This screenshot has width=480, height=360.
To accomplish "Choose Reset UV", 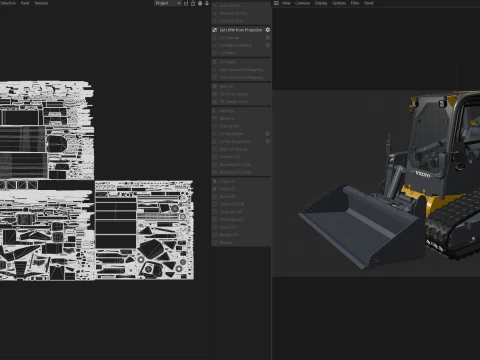I will 241,196.
